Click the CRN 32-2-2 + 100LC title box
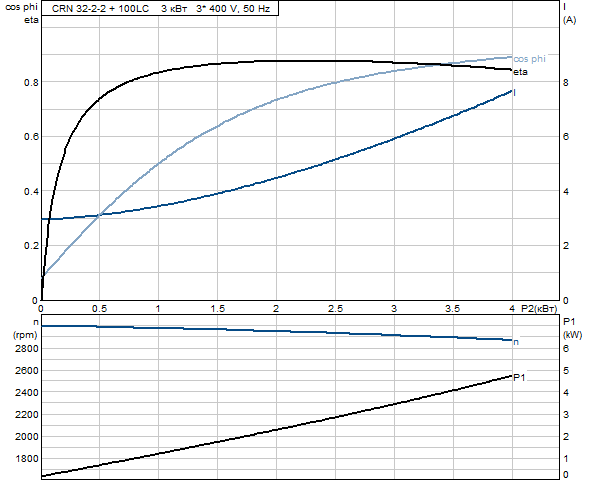Image resolution: width=592 pixels, height=480 pixels. pos(160,8)
